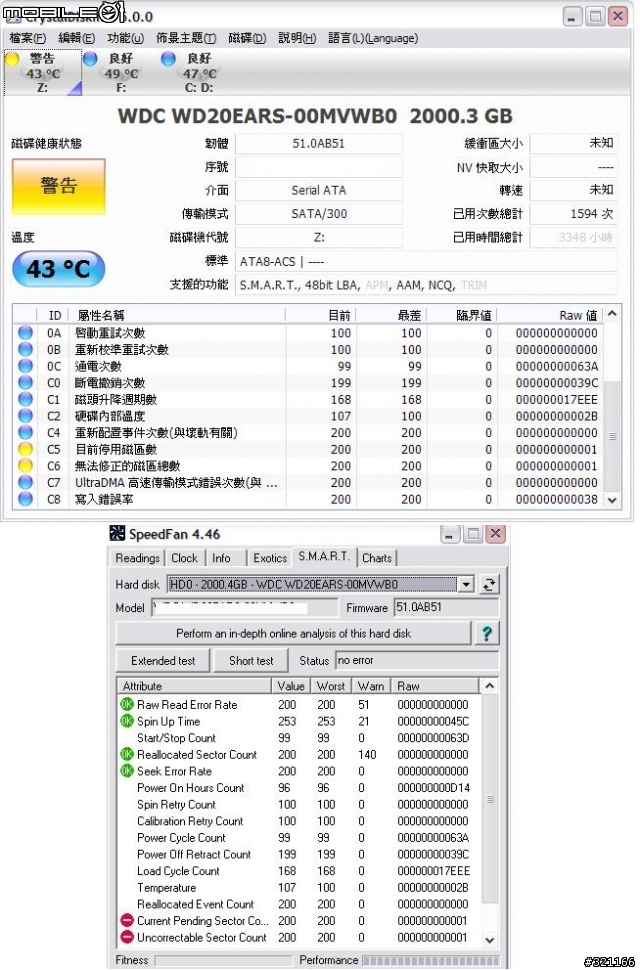Click the firmware field 51.0AB51 in CrystalDiskInfo
This screenshot has height=970, width=640.
coord(318,144)
